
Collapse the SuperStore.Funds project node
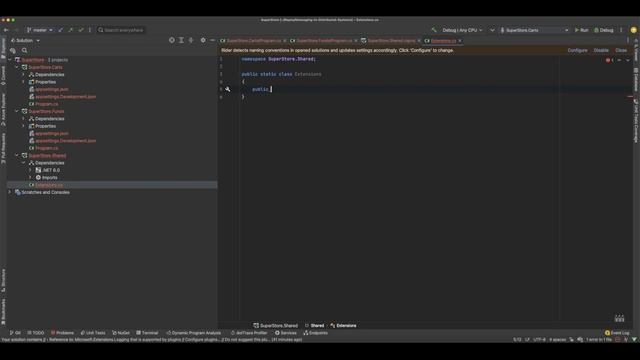[17, 111]
